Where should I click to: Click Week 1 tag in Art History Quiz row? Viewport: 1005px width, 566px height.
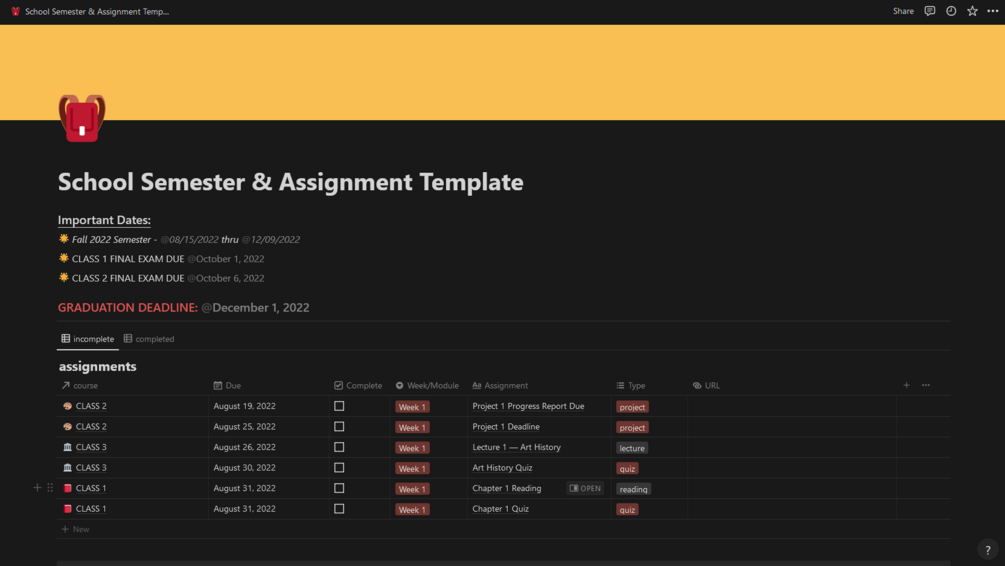point(412,468)
